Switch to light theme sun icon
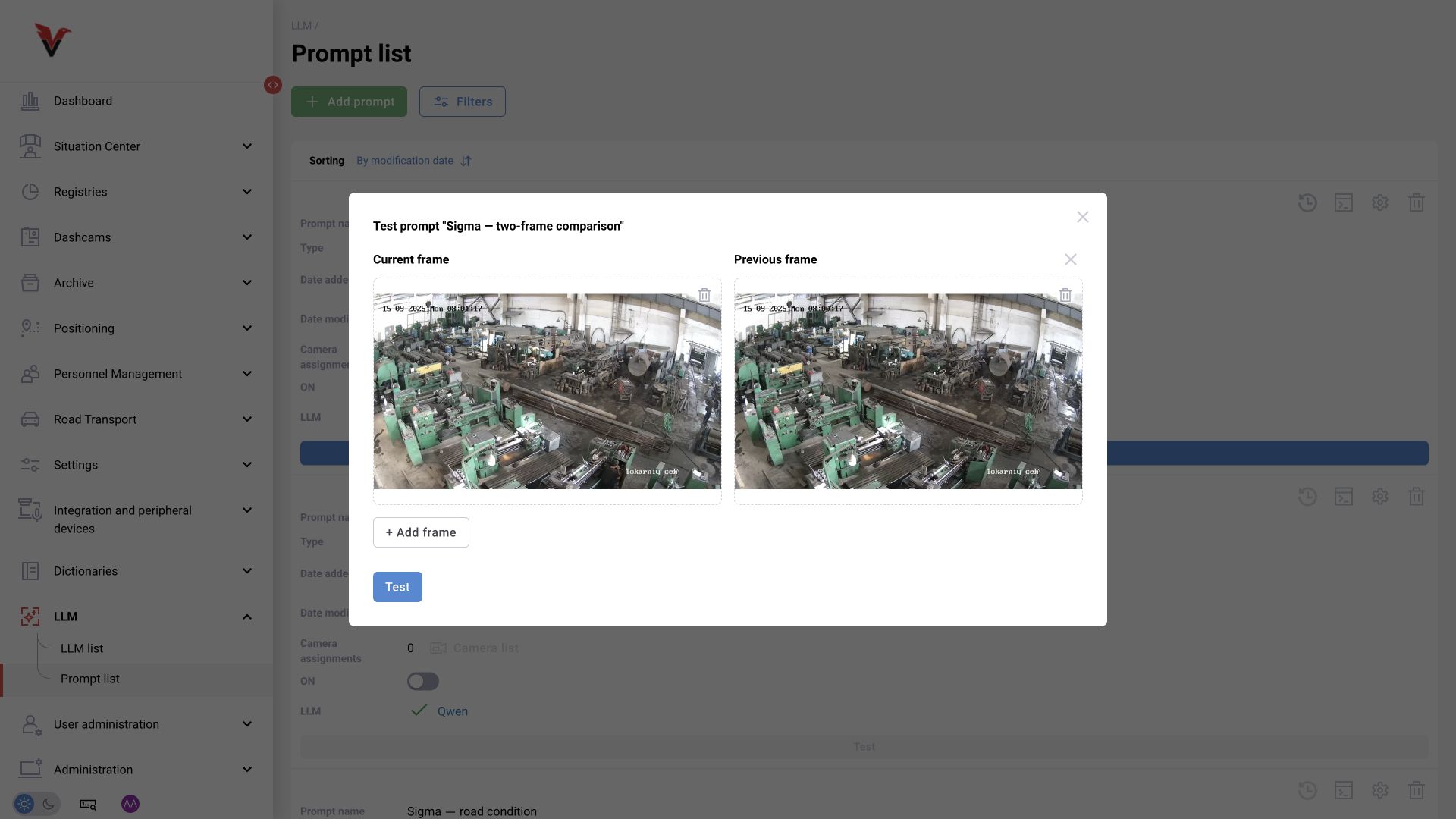 [24, 804]
